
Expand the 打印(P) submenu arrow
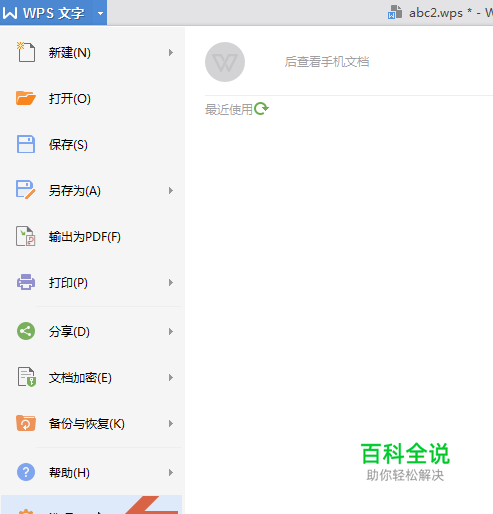pos(171,283)
